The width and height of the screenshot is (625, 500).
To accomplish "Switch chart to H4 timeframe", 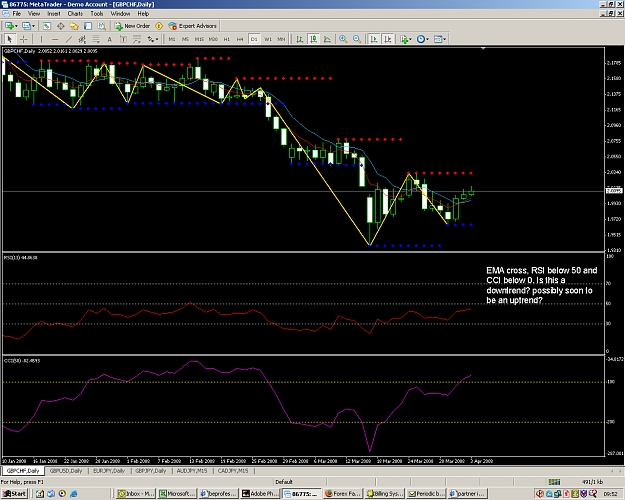I will click(x=240, y=39).
